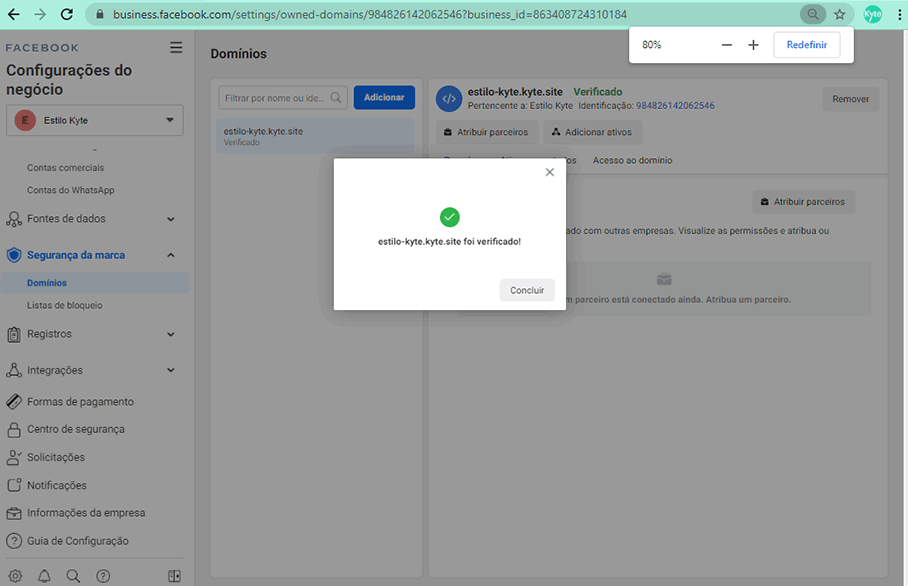Increase zoom with the plus button
The width and height of the screenshot is (908, 586).
click(753, 45)
